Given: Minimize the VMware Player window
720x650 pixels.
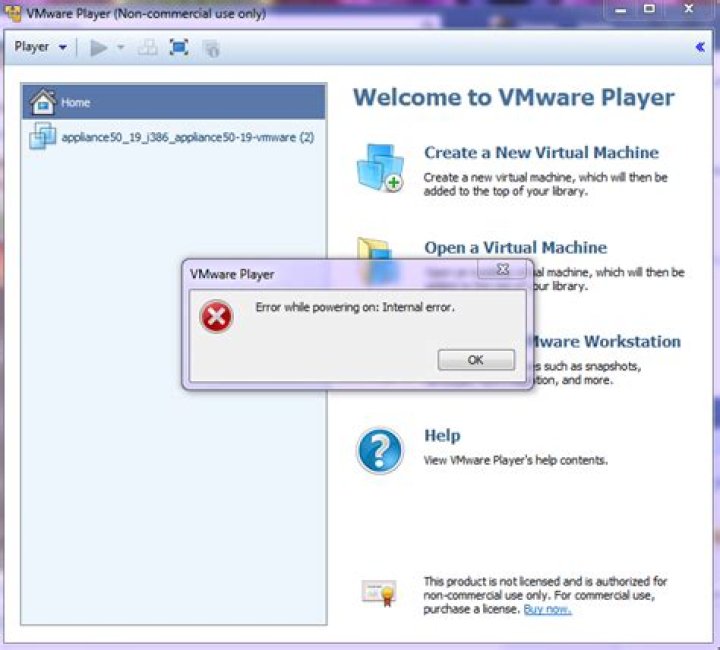Looking at the screenshot, I should [620, 9].
